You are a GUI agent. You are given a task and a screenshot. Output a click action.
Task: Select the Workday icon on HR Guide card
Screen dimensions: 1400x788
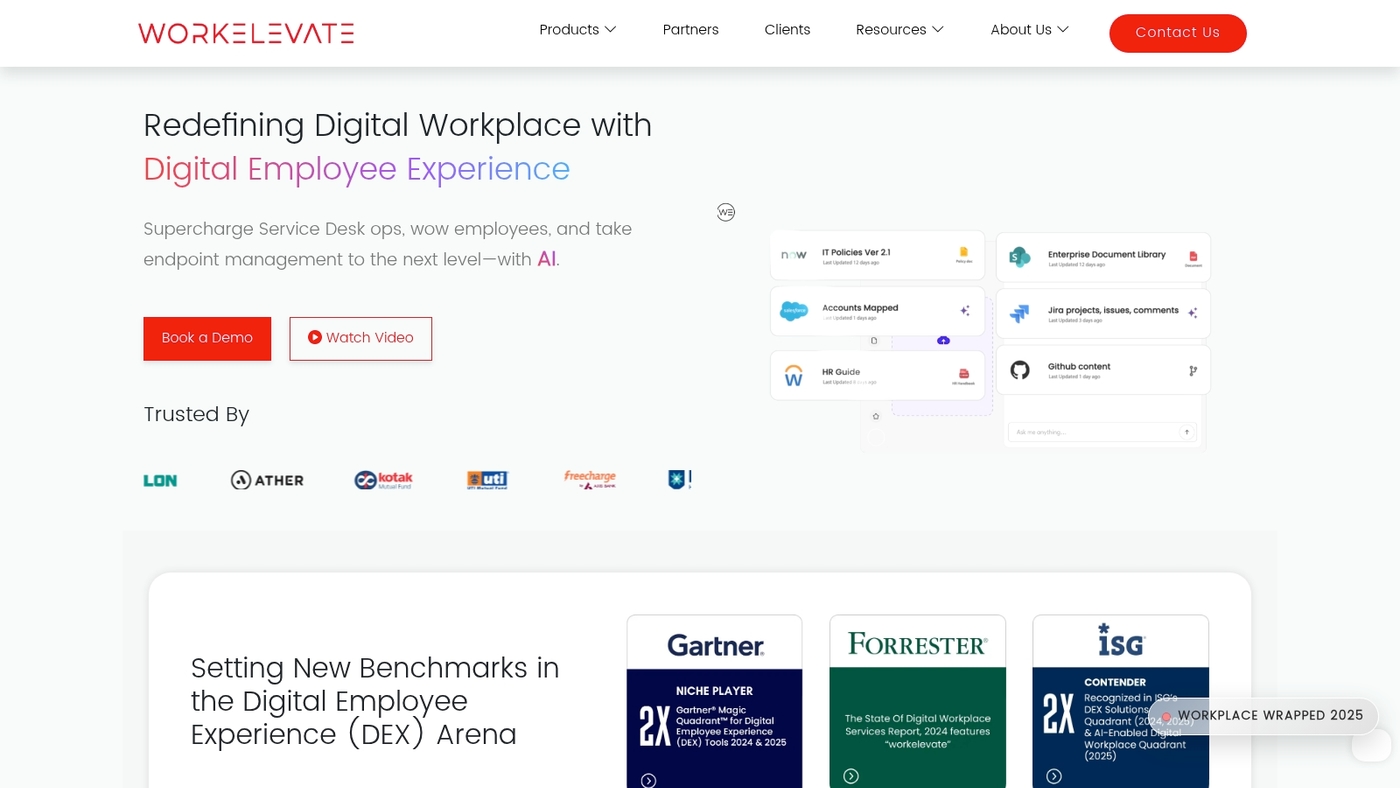click(793, 376)
